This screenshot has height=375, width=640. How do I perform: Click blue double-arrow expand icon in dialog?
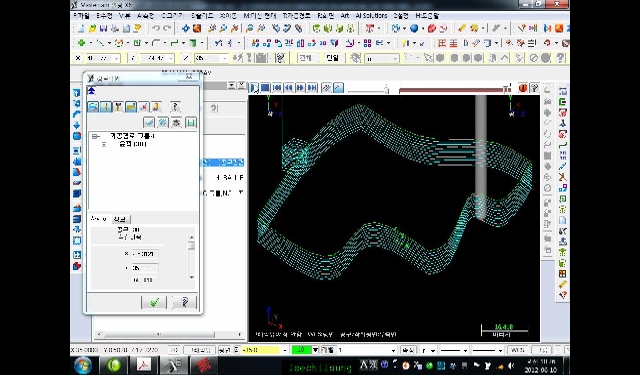coord(91,91)
